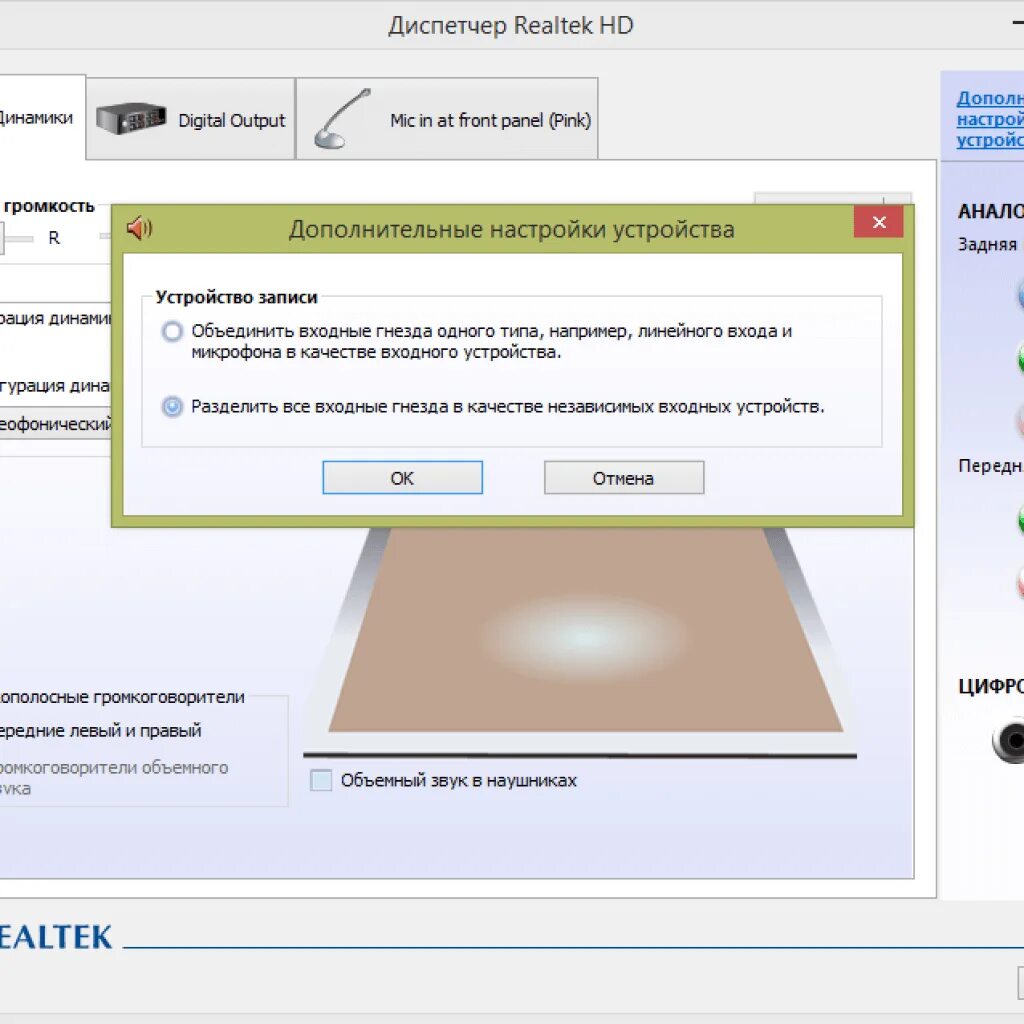Click the Digital Output receiver icon
This screenshot has height=1024, width=1024.
131,119
